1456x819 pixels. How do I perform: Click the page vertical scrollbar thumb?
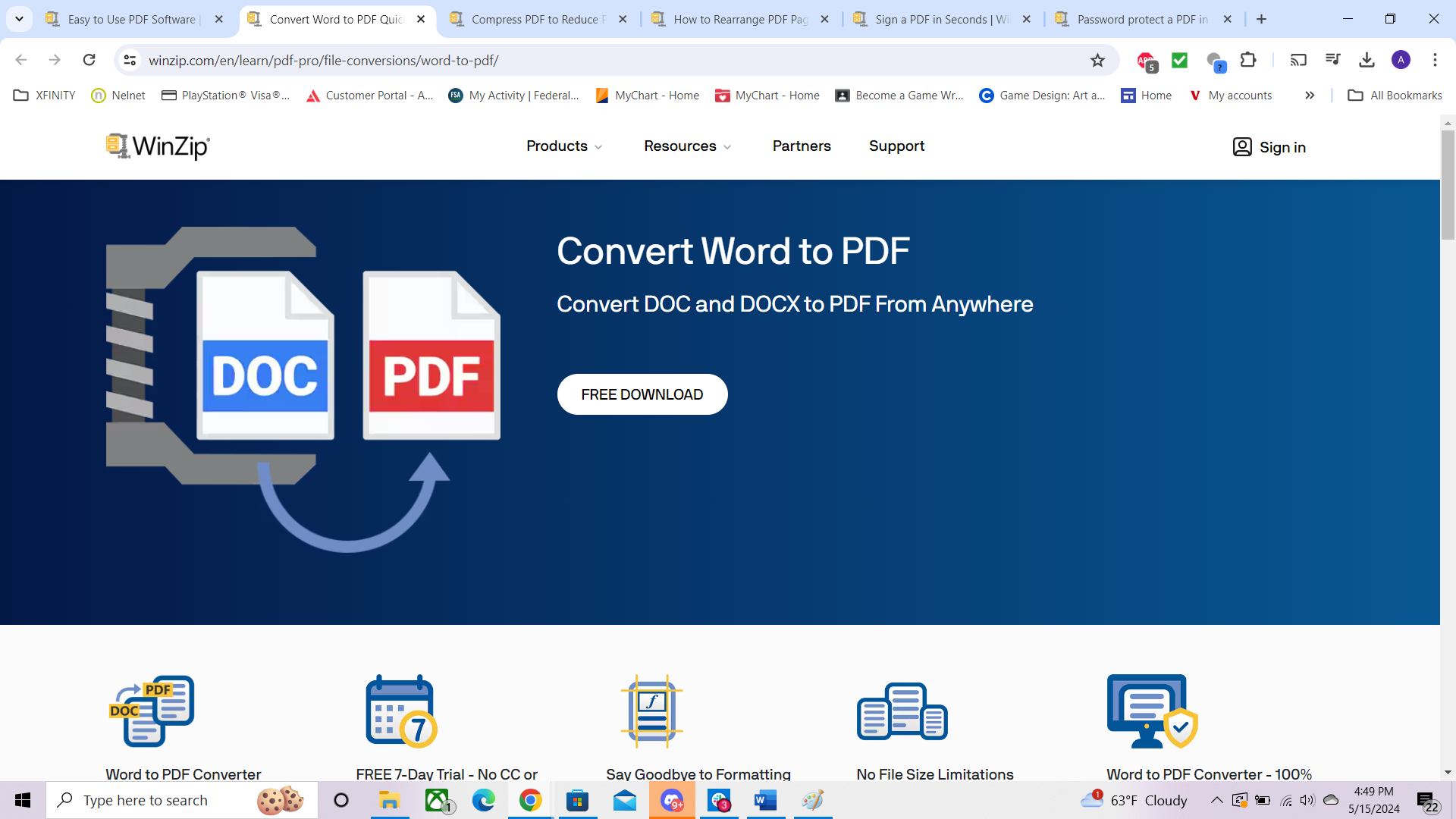(x=1448, y=184)
